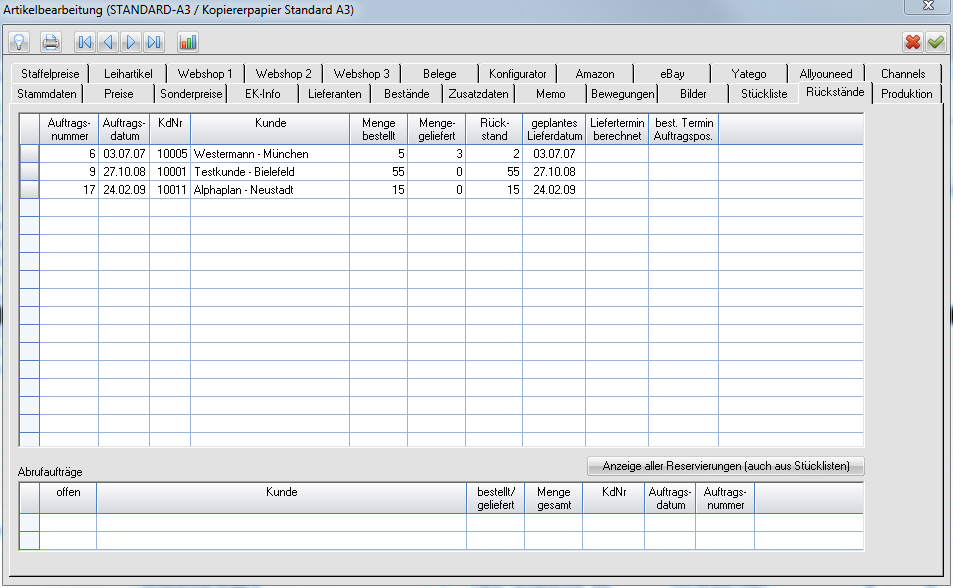Click customer number 10011 cell

tap(170, 190)
